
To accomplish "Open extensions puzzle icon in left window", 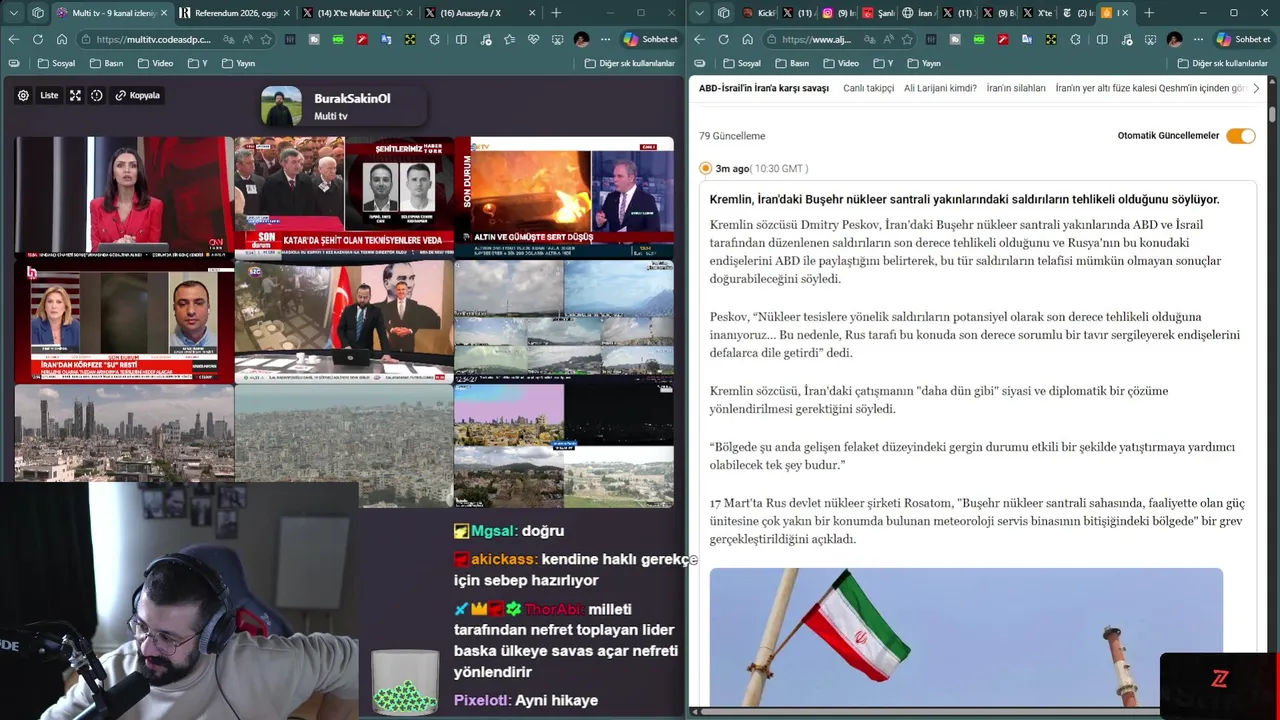I will tap(435, 39).
